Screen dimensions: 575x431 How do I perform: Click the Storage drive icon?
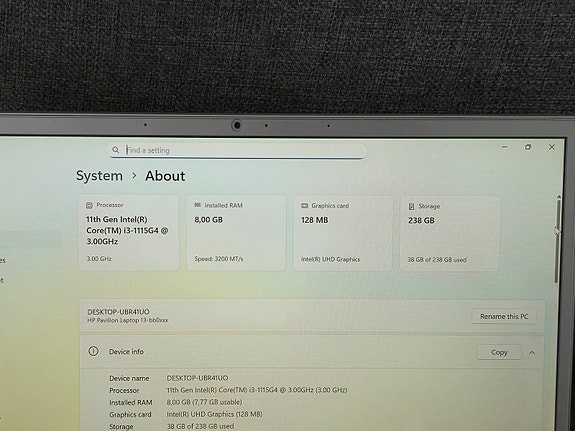tap(411, 207)
